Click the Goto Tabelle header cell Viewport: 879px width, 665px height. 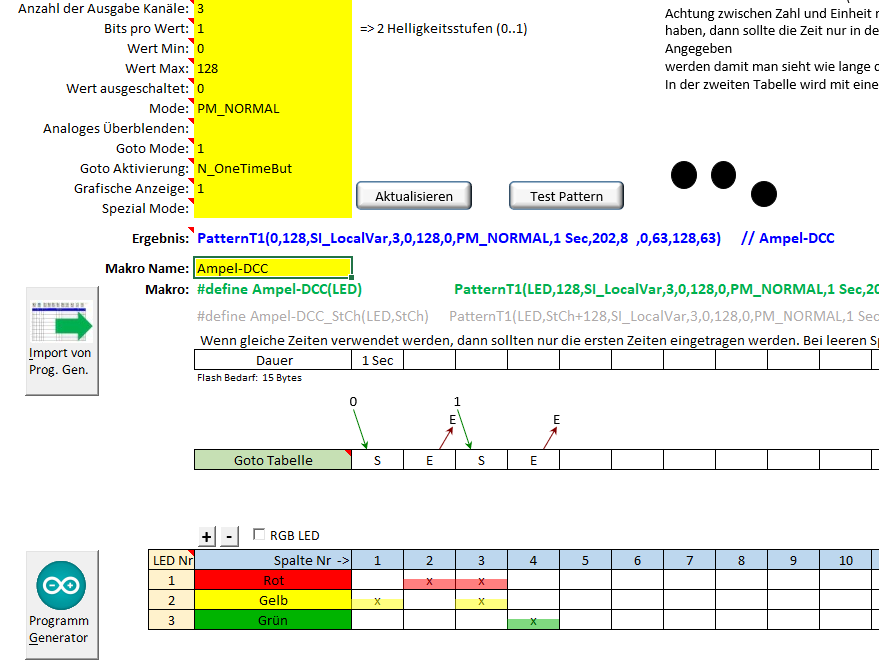pyautogui.click(x=272, y=460)
